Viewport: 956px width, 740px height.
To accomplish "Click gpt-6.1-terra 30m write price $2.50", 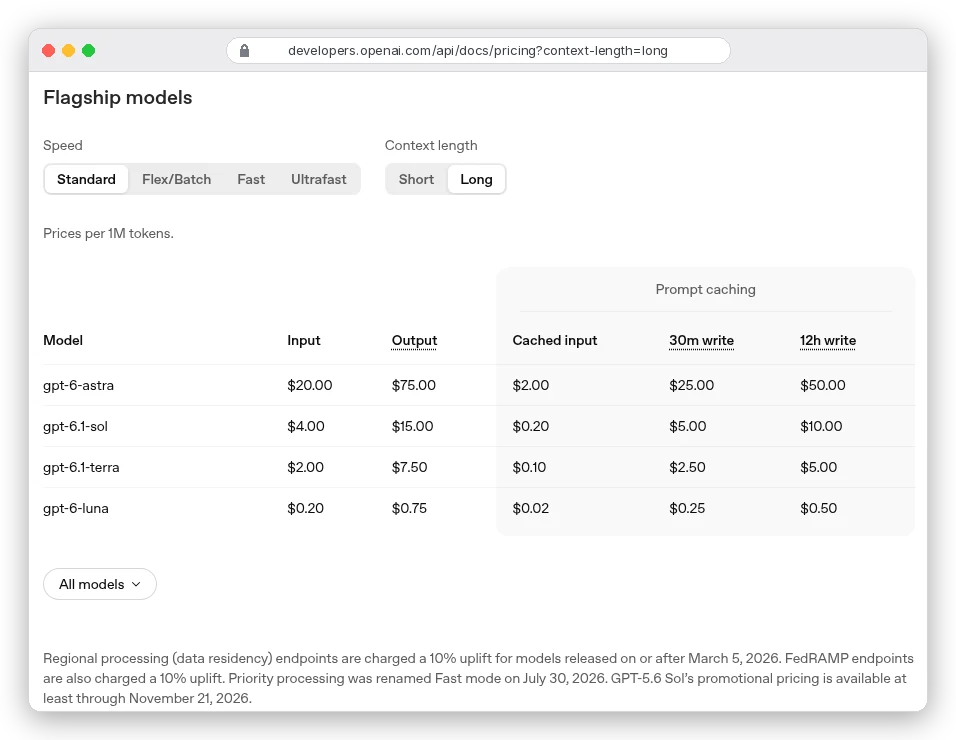I will click(x=687, y=468).
